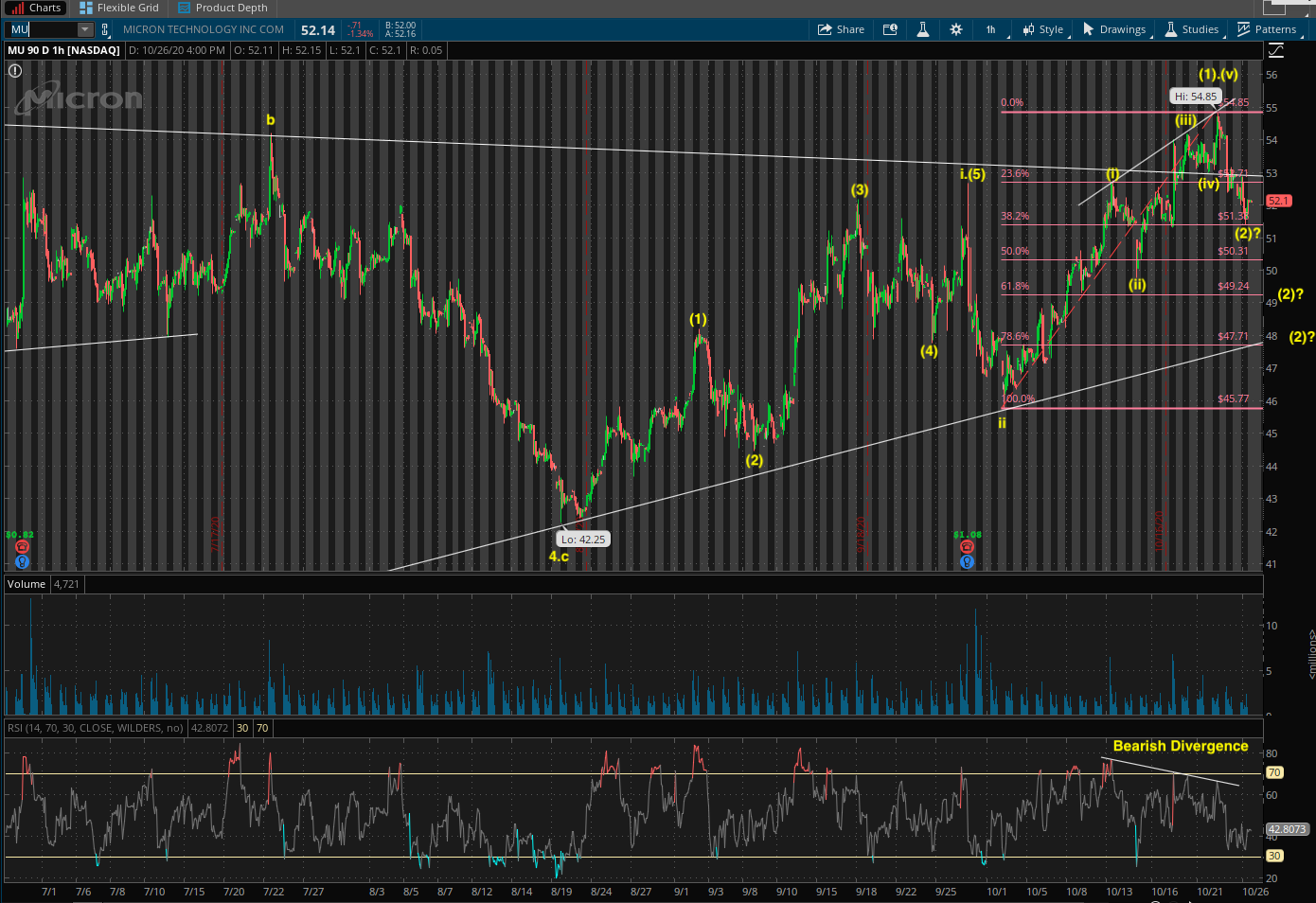Click the symbol link clipboard icon
This screenshot has height=903, width=1316.
coord(105,29)
